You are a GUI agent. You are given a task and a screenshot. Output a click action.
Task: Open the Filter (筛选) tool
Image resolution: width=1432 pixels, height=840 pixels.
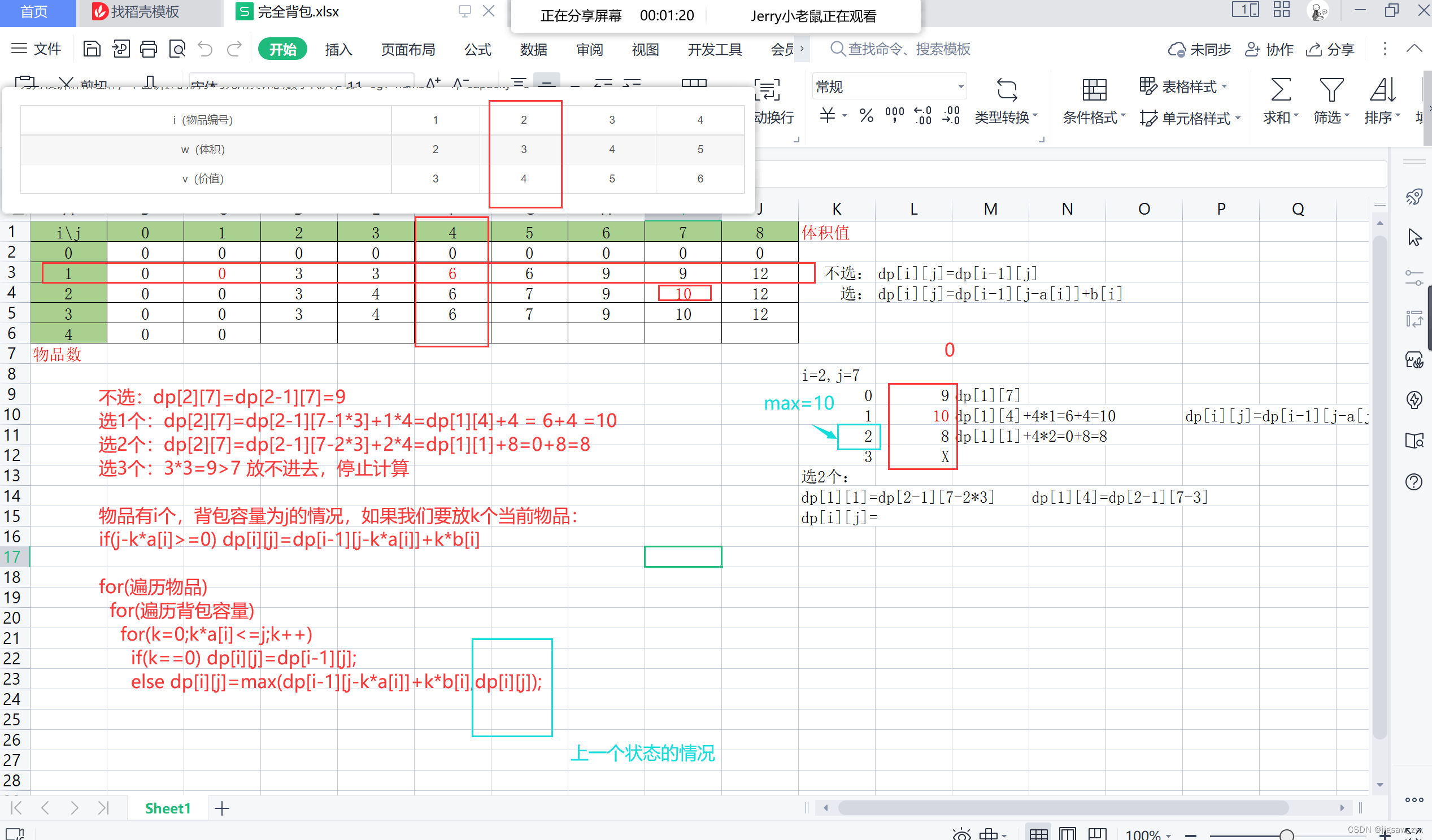click(x=1331, y=101)
